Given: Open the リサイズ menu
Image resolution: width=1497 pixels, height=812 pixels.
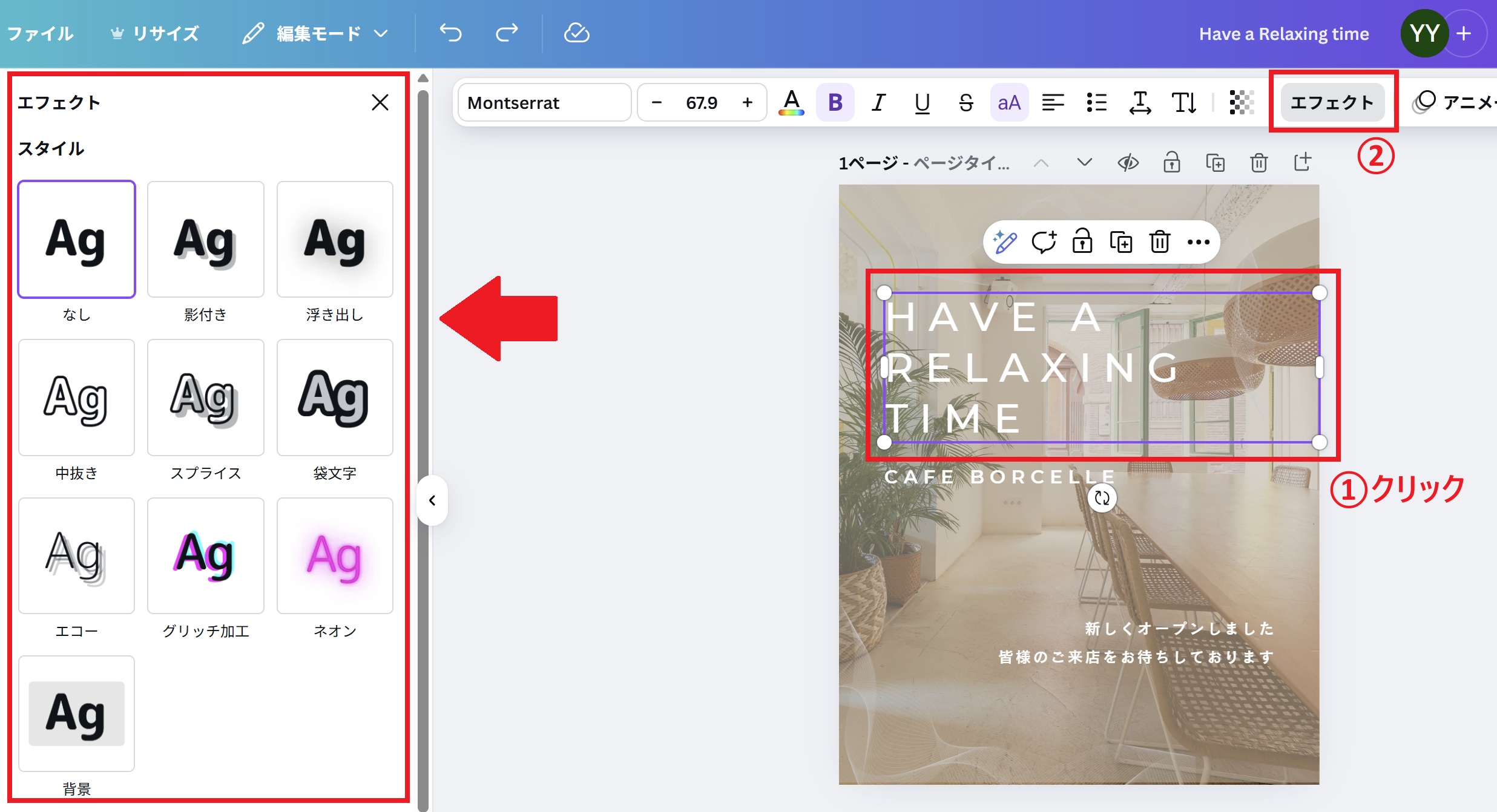Looking at the screenshot, I should (156, 33).
